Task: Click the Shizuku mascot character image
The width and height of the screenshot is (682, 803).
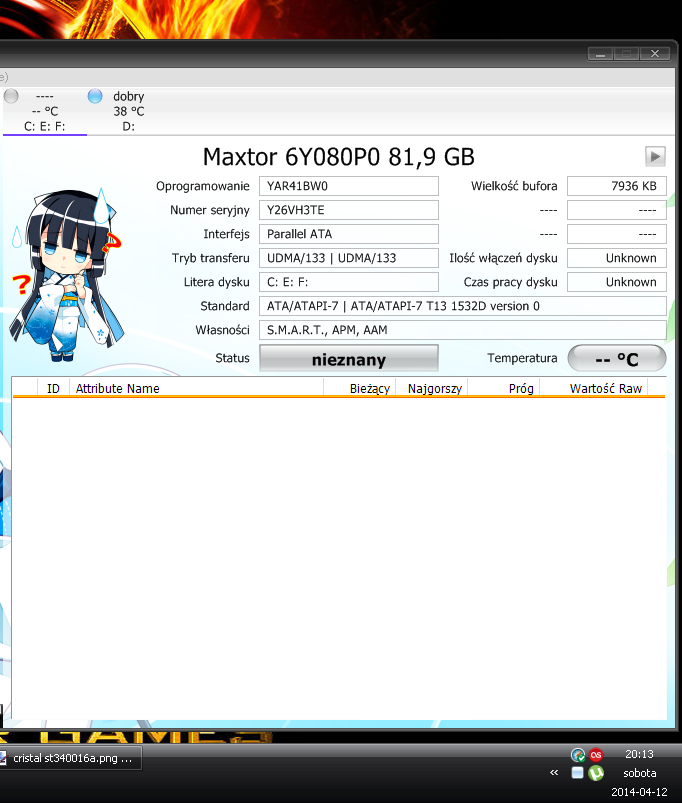Action: (x=67, y=275)
